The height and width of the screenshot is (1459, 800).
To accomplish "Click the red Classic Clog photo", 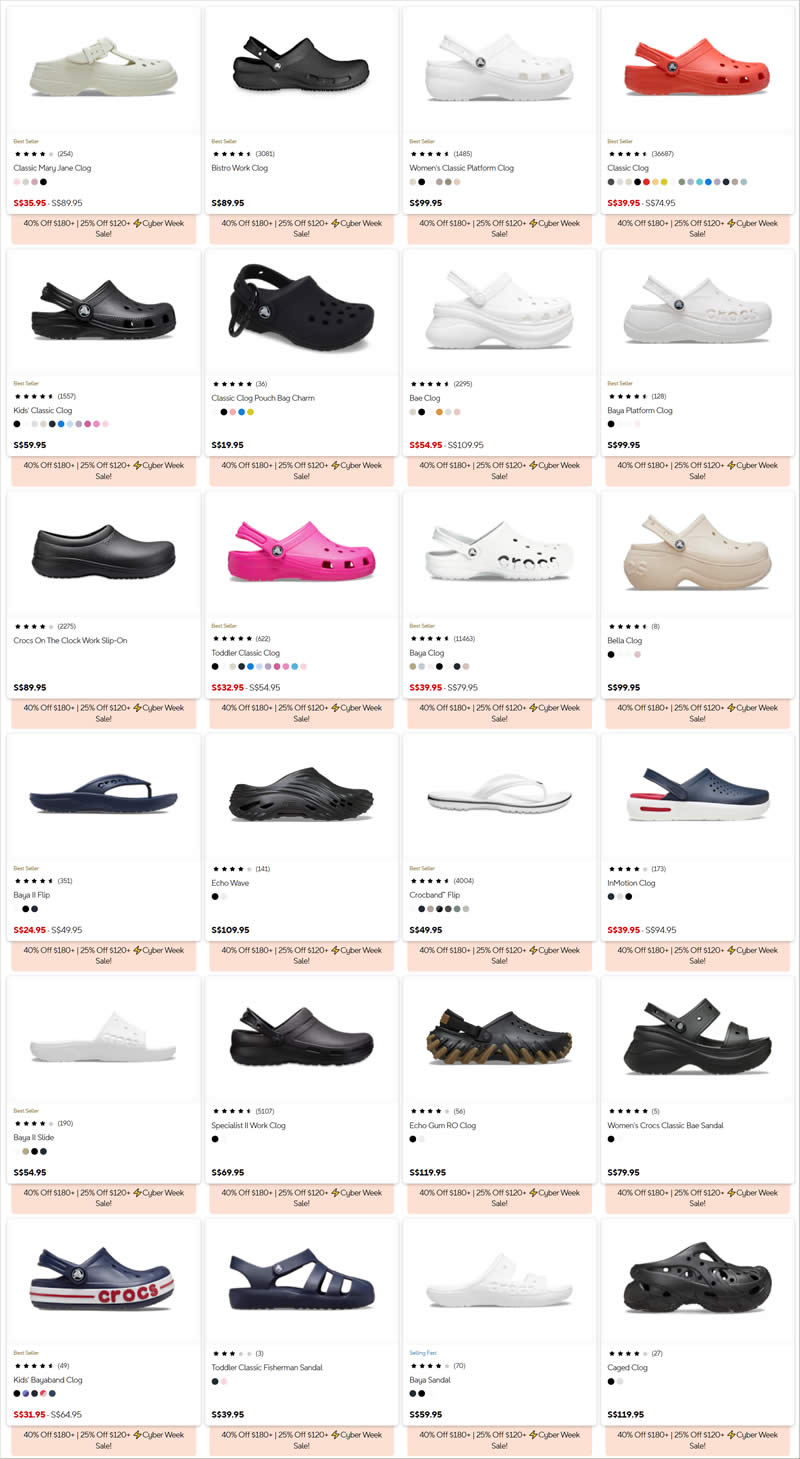I will (697, 70).
